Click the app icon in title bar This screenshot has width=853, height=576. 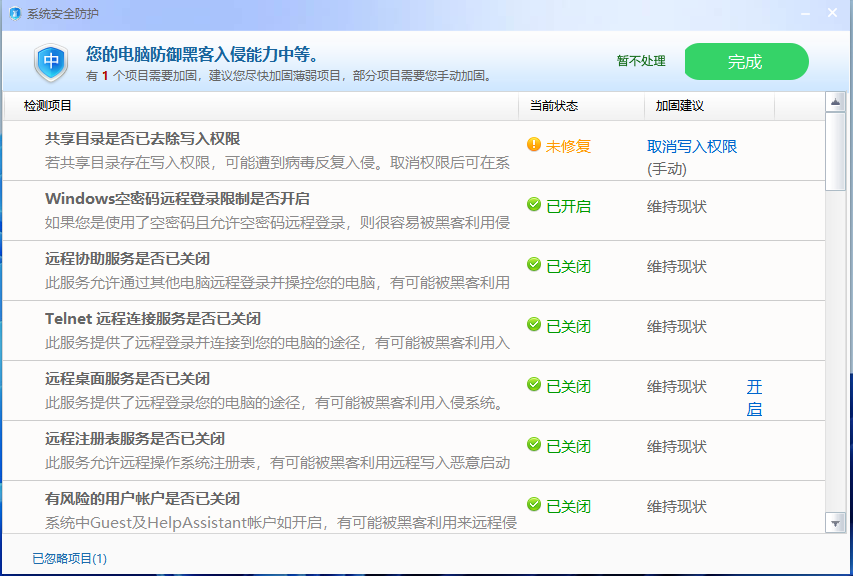(15, 14)
